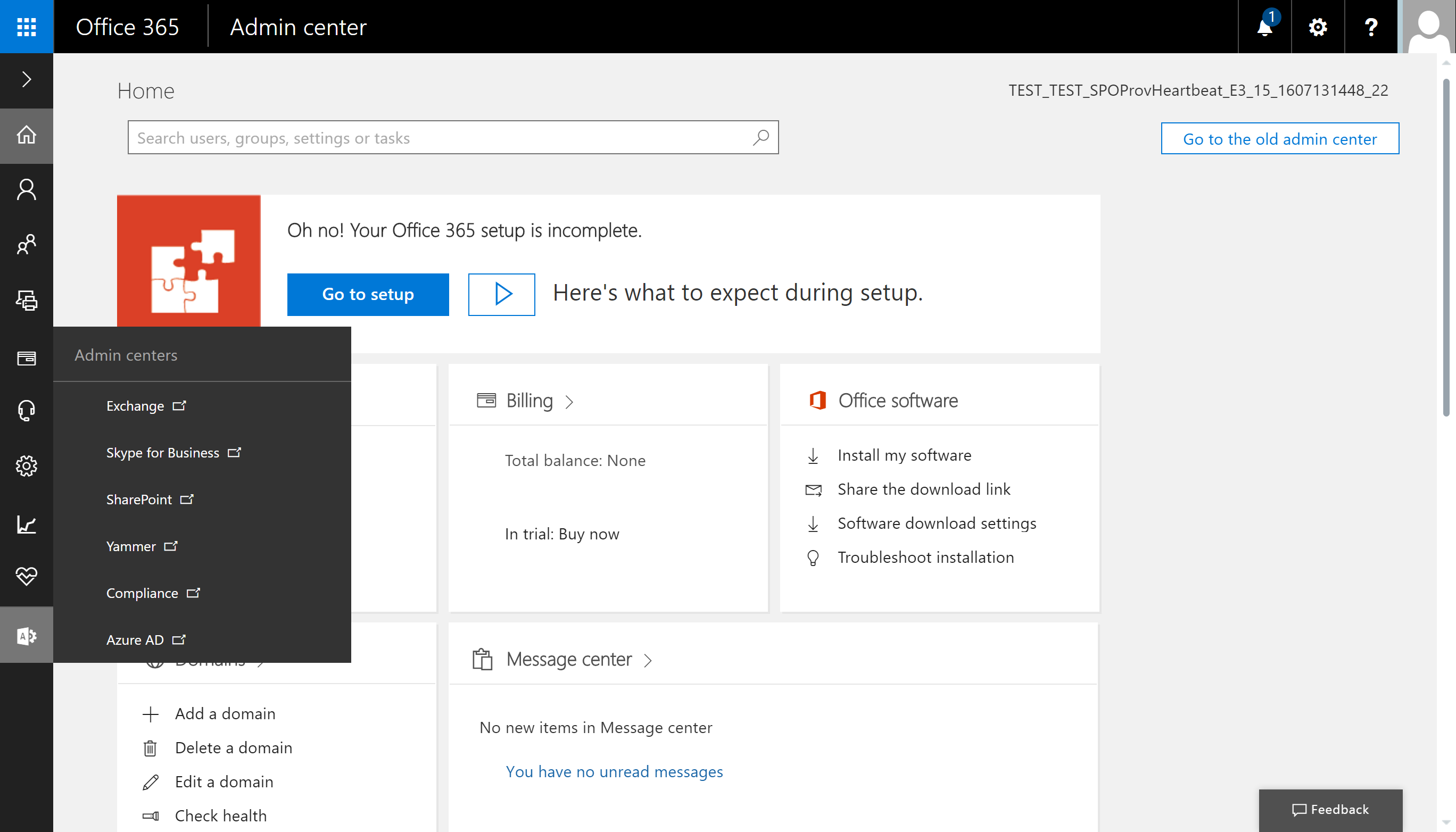Image resolution: width=1456 pixels, height=832 pixels.
Task: Open Health heart icon in sidebar
Action: coord(26,576)
